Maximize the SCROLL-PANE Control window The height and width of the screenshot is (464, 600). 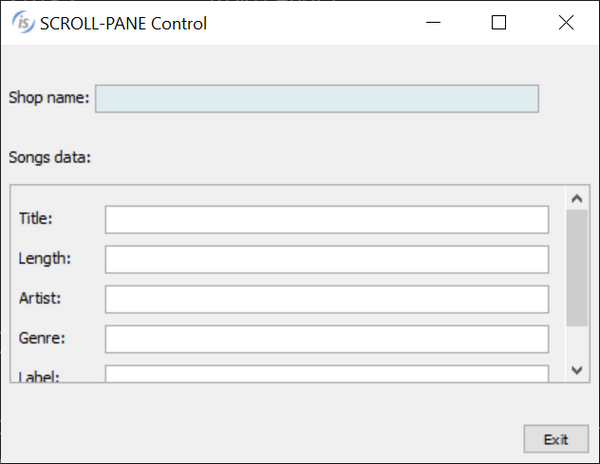point(499,23)
